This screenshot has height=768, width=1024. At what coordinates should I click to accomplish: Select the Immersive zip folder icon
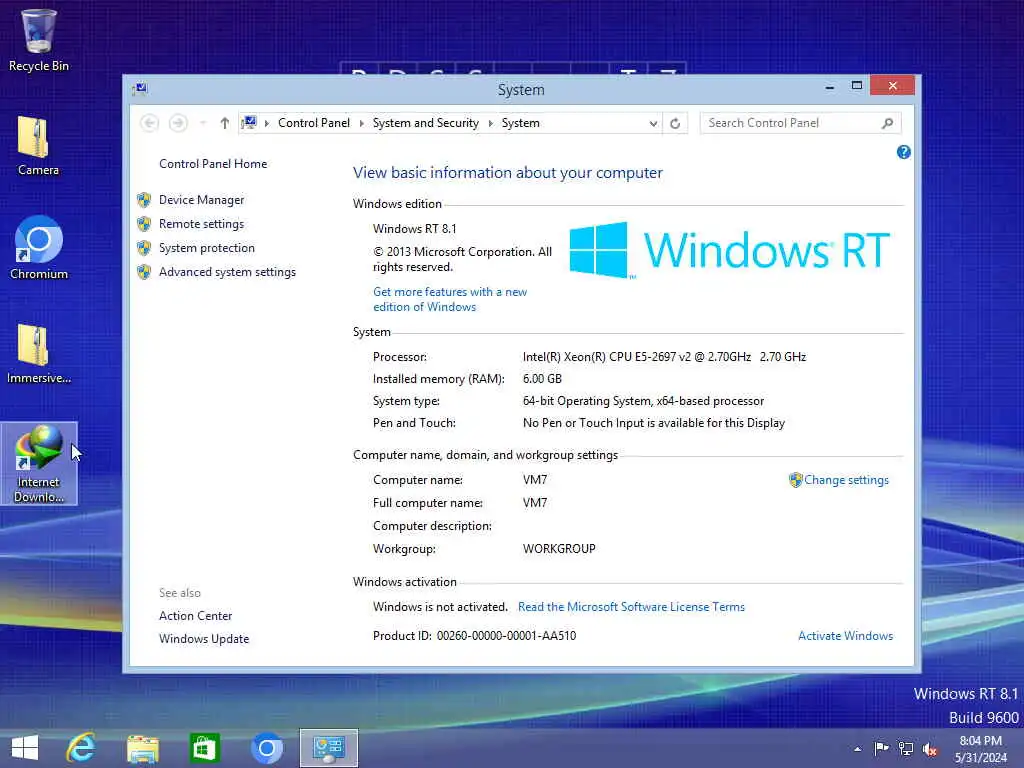tap(39, 353)
